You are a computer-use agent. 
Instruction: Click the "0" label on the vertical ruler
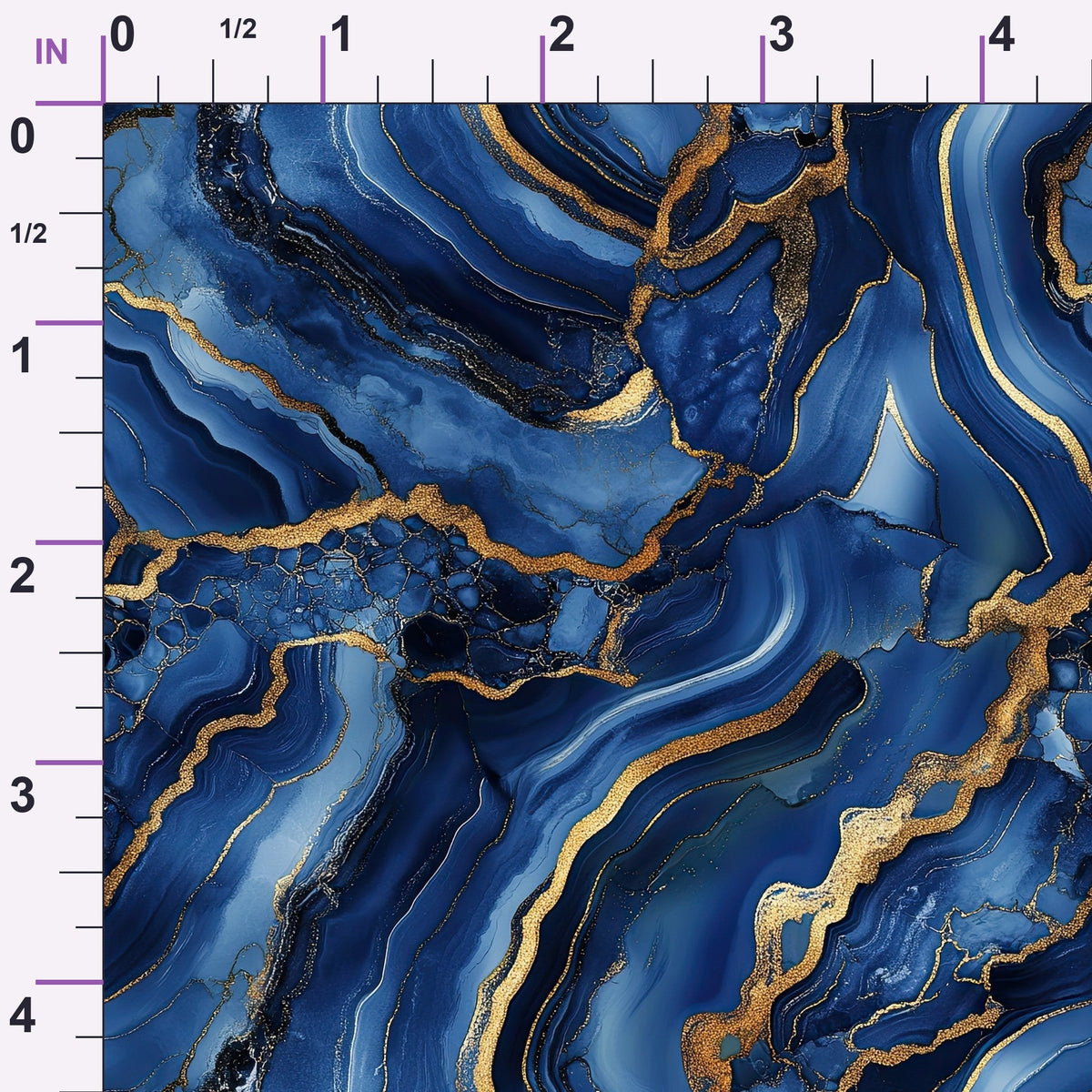coord(22,137)
